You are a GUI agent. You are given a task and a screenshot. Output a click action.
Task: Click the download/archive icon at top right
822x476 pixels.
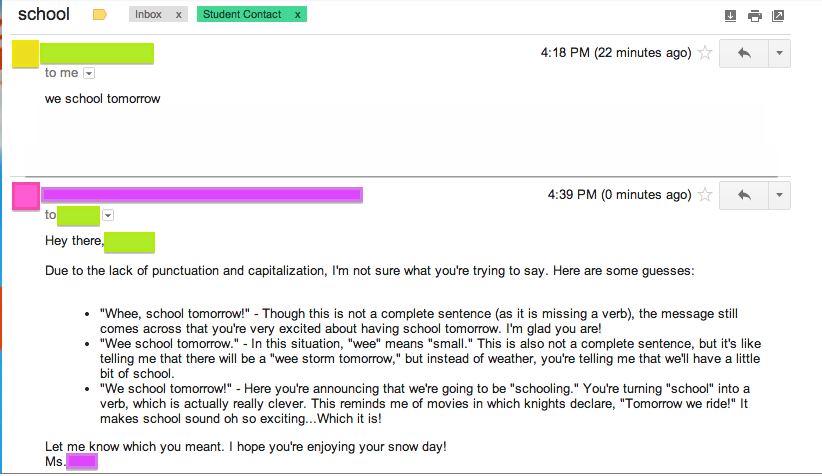[730, 16]
